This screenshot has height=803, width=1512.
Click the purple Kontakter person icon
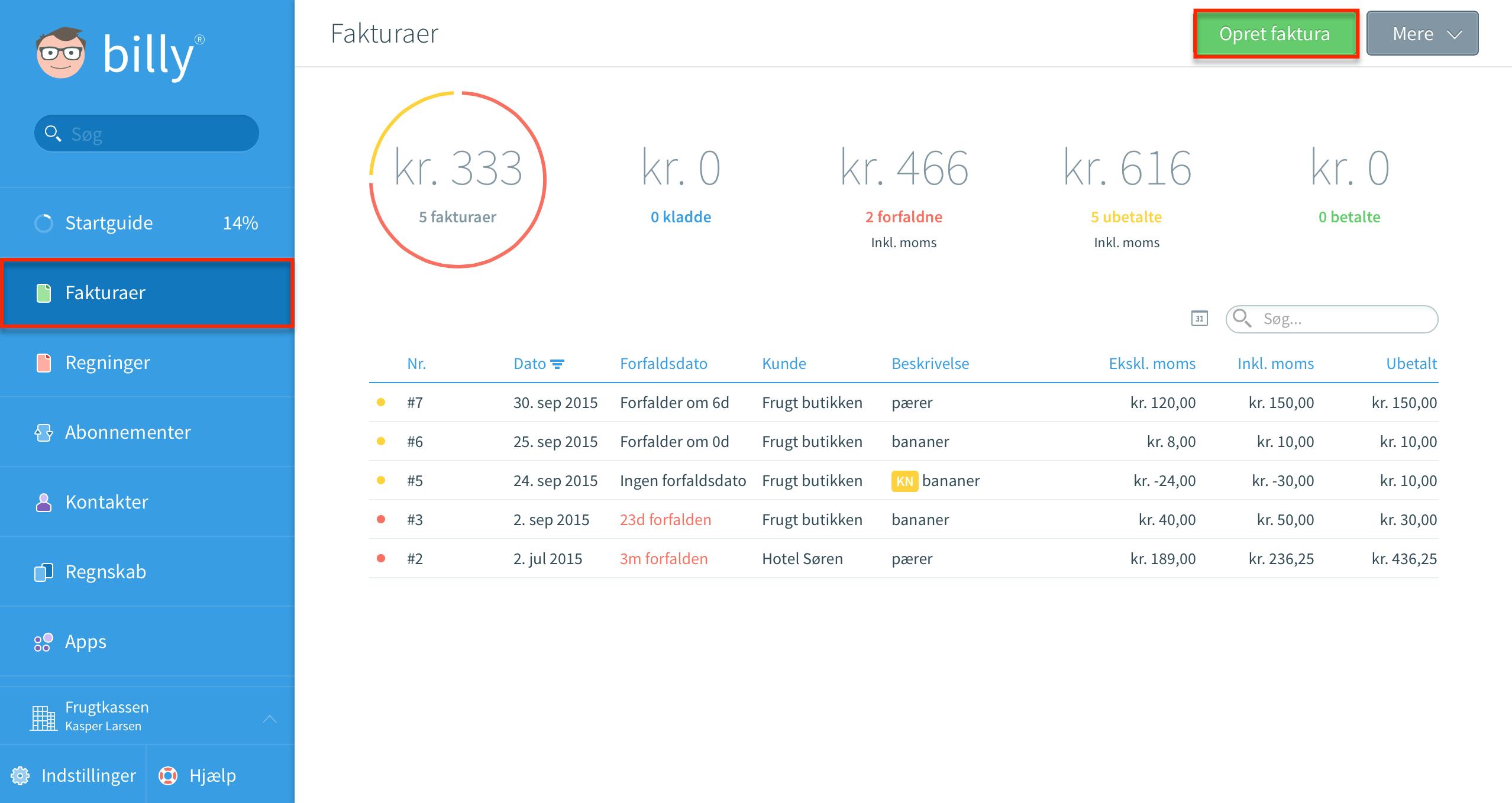point(44,502)
